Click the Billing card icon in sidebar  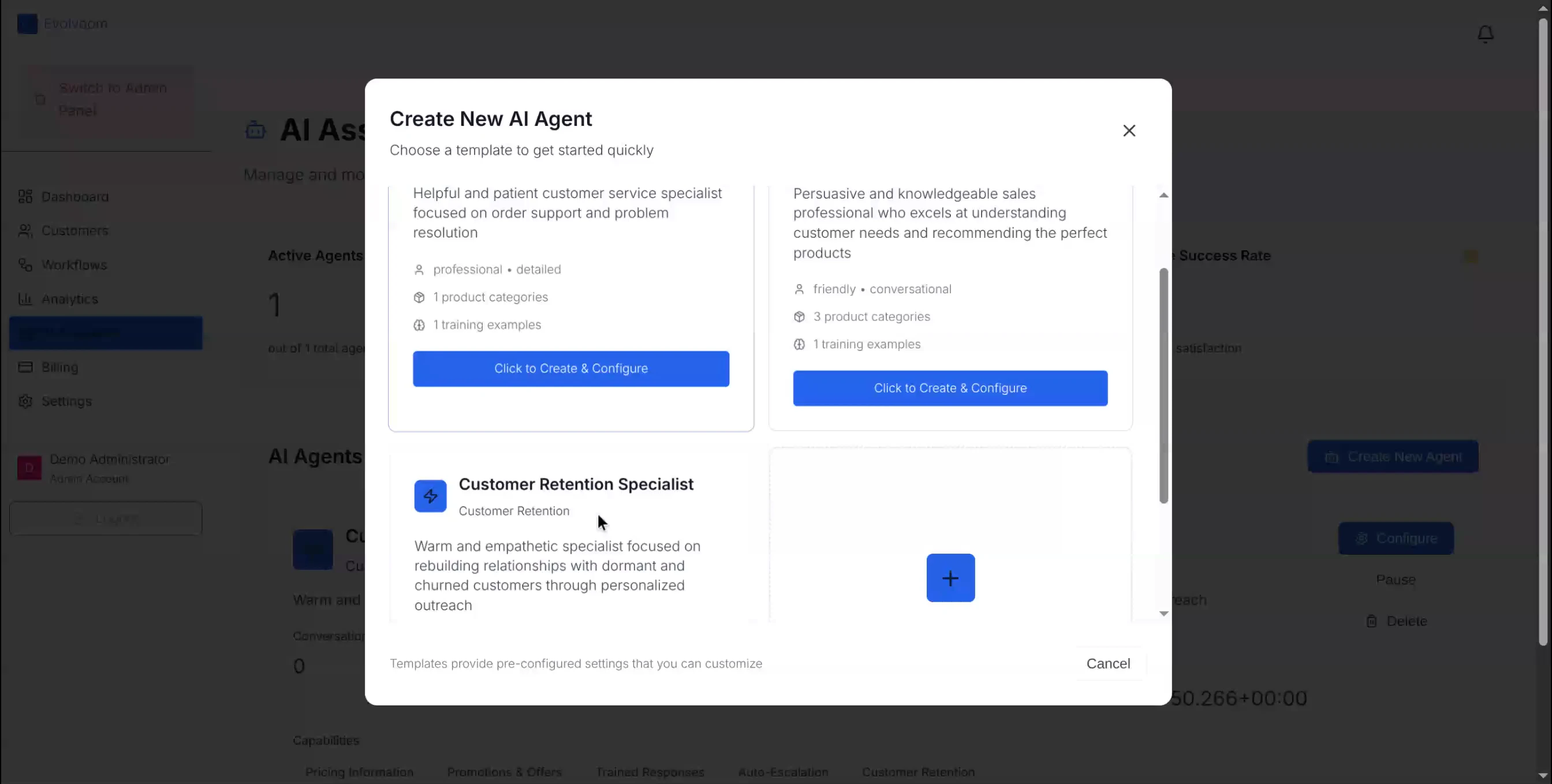pyautogui.click(x=25, y=367)
